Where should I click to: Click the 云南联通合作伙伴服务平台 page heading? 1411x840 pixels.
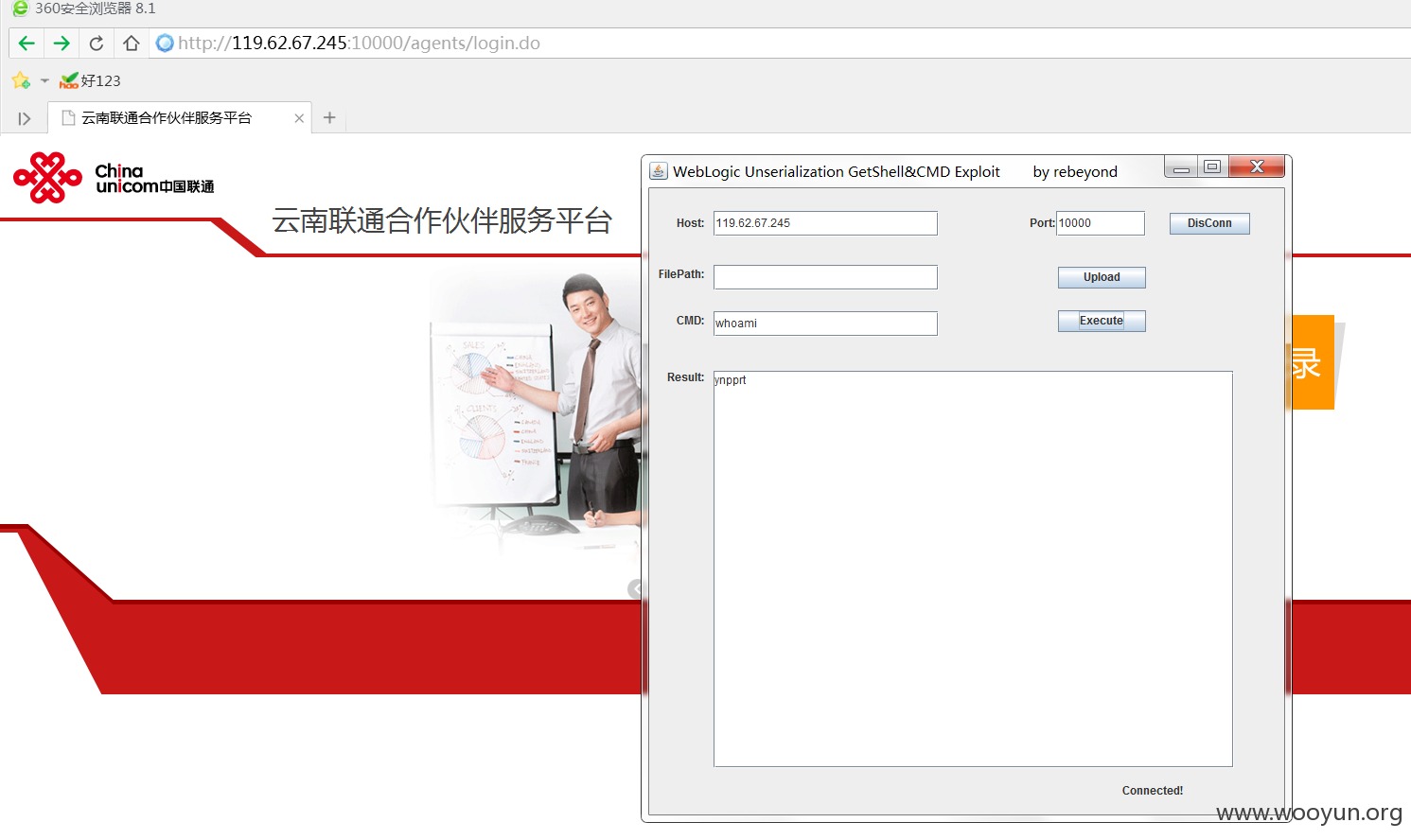(x=442, y=220)
